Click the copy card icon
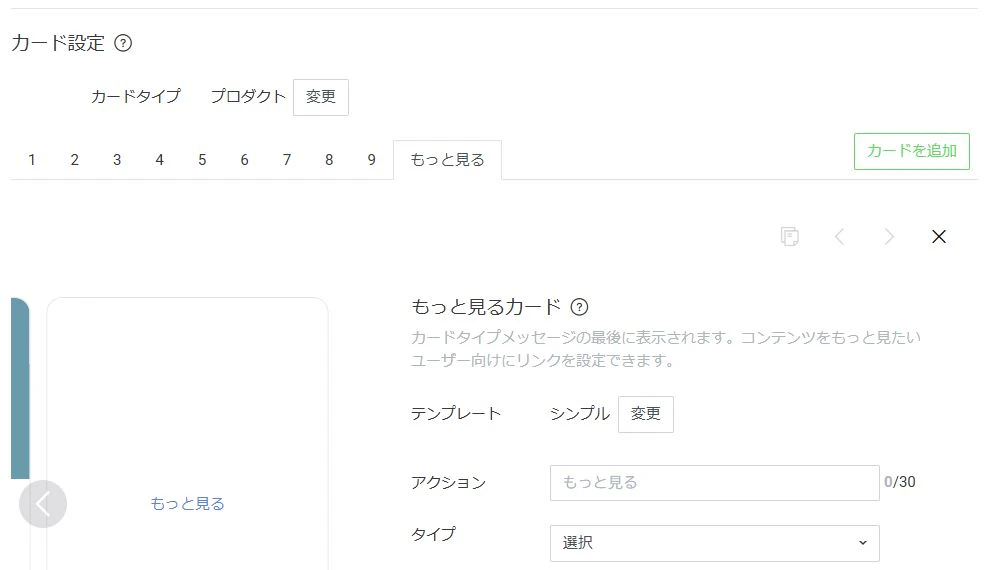 (x=790, y=237)
